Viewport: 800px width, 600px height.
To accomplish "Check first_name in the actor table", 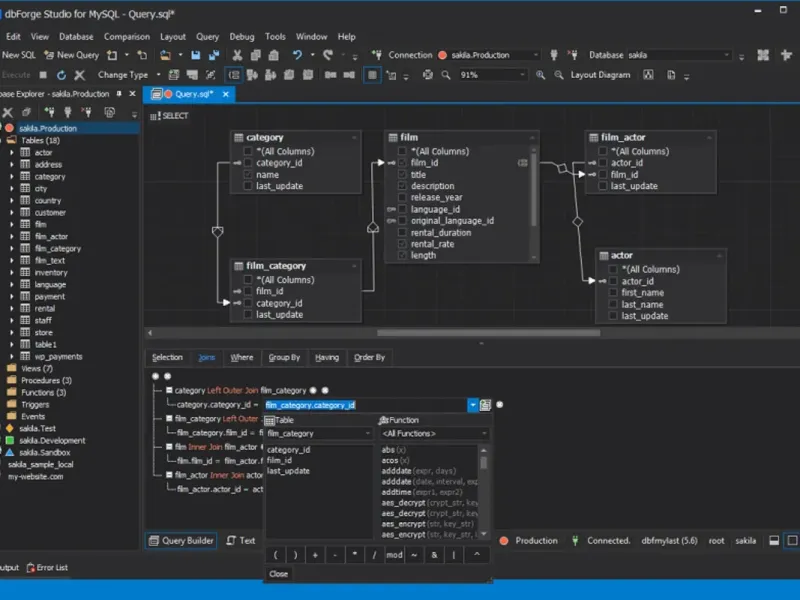I will [x=612, y=293].
